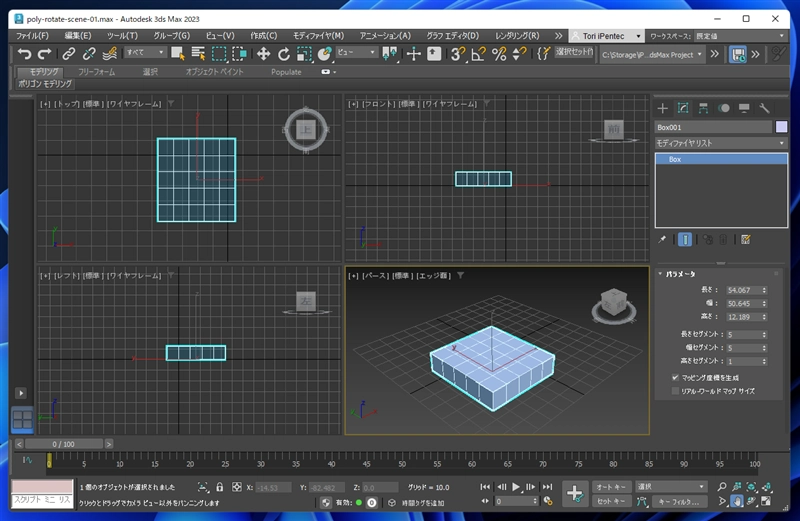Open the 編集(E) menu
Image resolution: width=800 pixels, height=521 pixels.
click(78, 36)
